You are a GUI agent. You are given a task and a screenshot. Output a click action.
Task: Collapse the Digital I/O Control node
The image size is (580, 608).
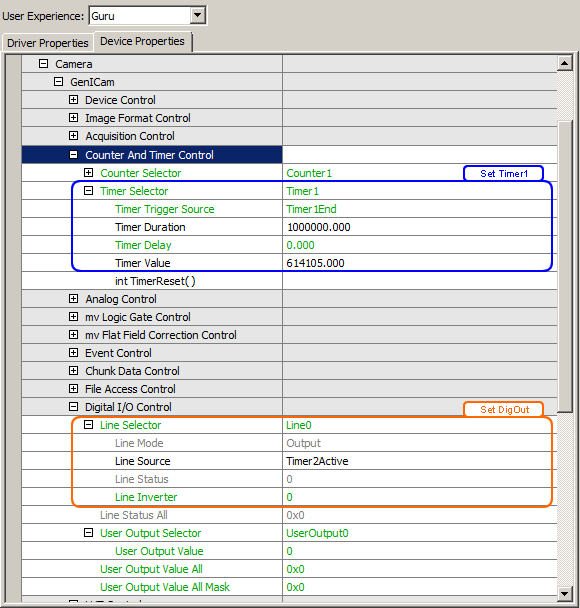click(73, 406)
